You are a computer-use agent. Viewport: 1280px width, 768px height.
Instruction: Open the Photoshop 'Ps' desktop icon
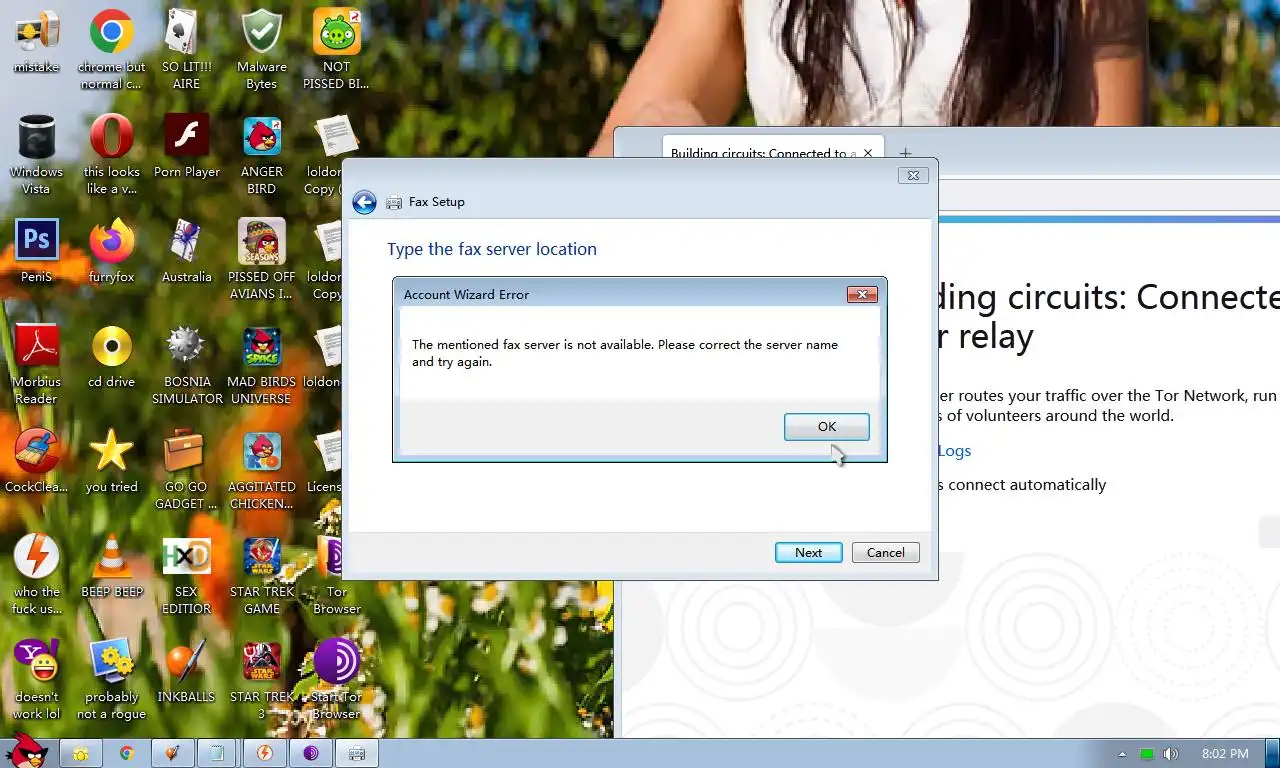tap(36, 250)
